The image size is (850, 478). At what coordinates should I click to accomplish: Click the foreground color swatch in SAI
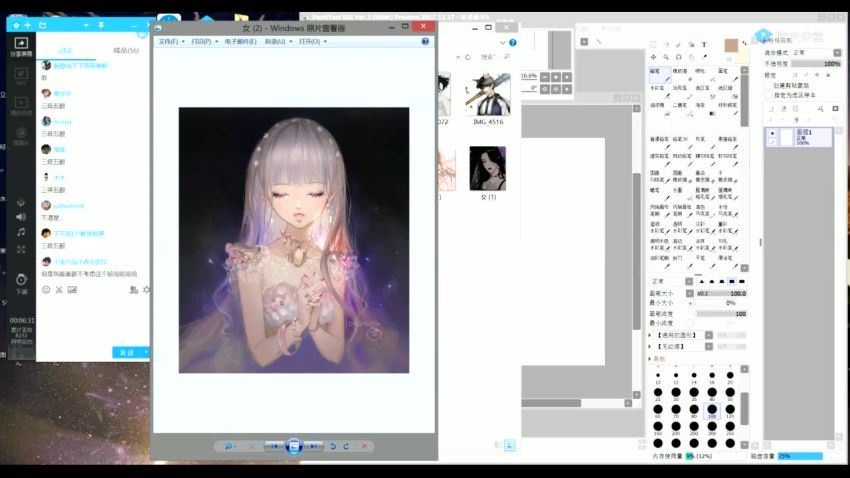[x=731, y=45]
